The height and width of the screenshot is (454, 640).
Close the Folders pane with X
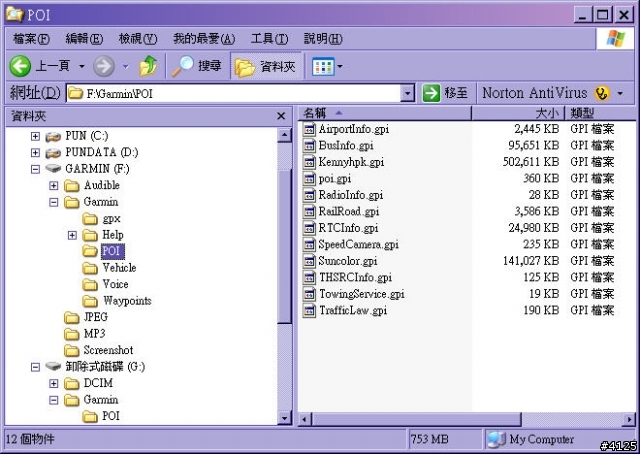point(281,116)
